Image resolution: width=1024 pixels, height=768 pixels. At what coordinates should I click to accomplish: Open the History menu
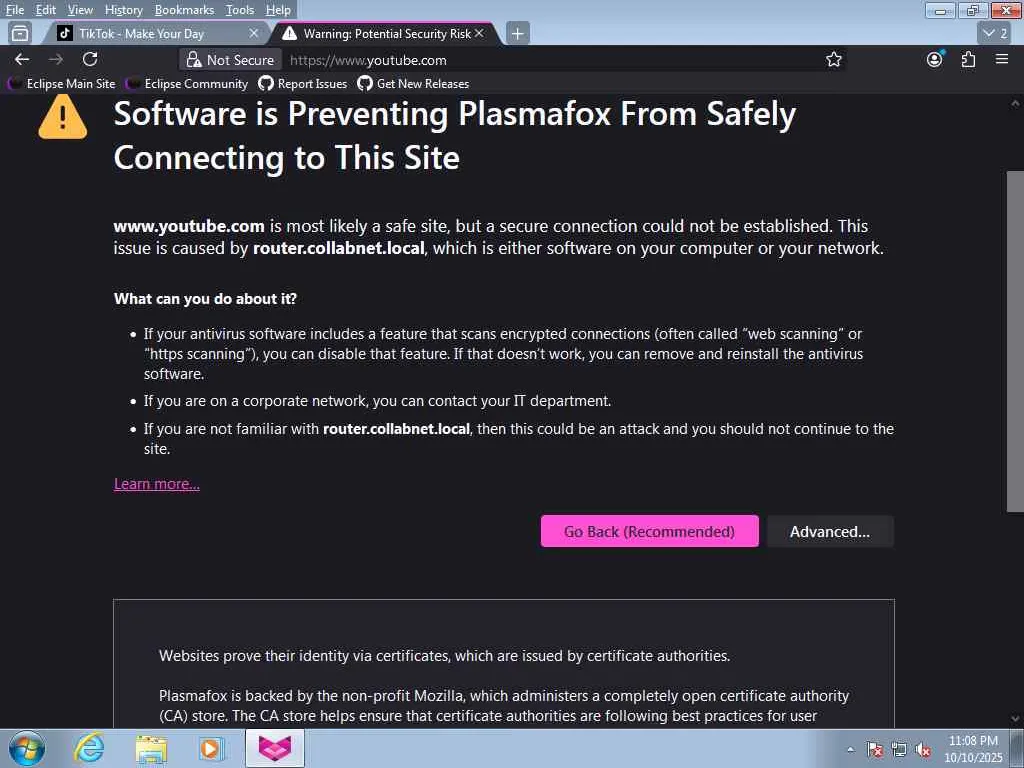123,10
